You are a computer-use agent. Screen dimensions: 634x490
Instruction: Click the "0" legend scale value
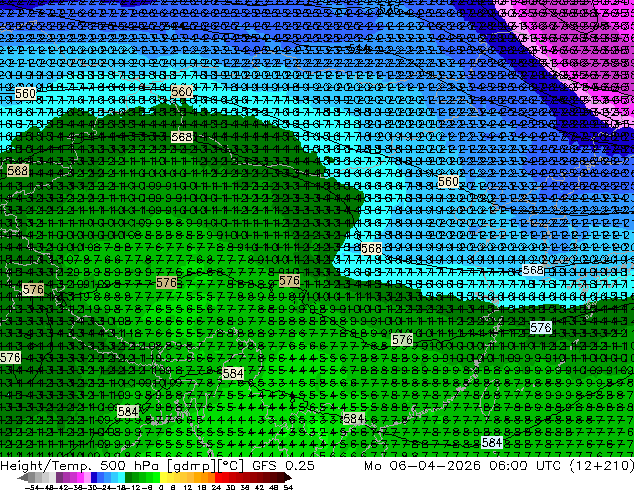161,487
